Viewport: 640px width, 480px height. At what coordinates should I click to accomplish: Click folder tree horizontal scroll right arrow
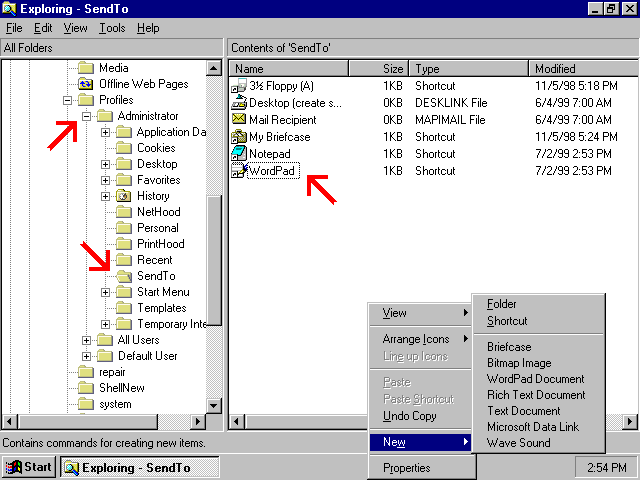click(198, 421)
